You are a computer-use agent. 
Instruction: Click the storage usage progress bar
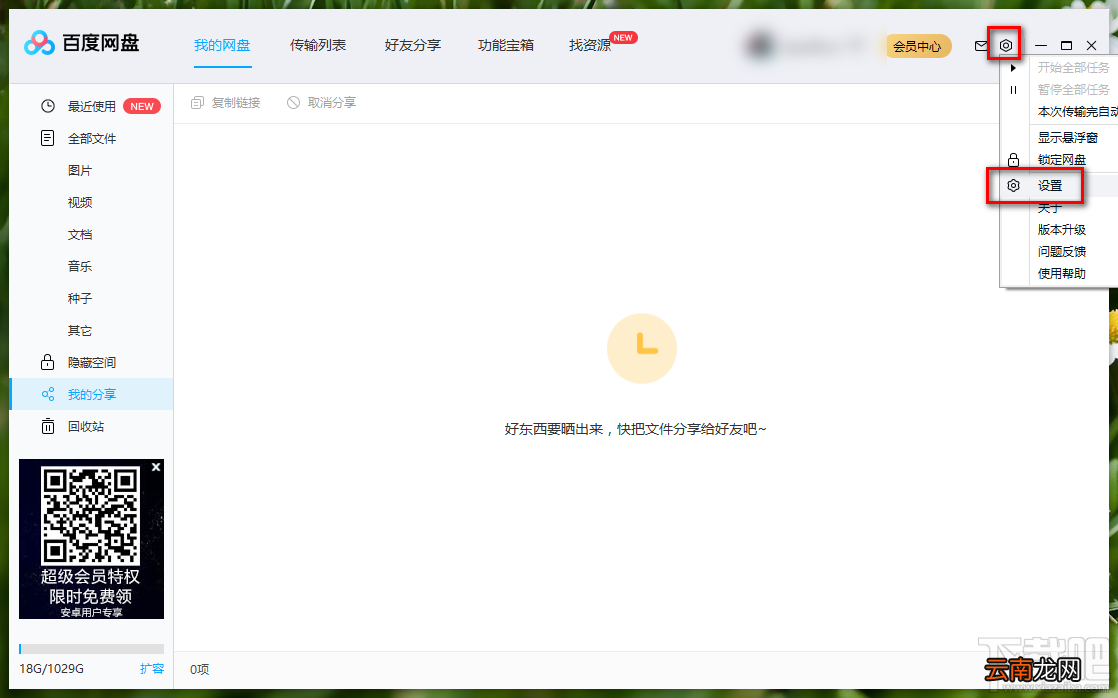coord(91,649)
